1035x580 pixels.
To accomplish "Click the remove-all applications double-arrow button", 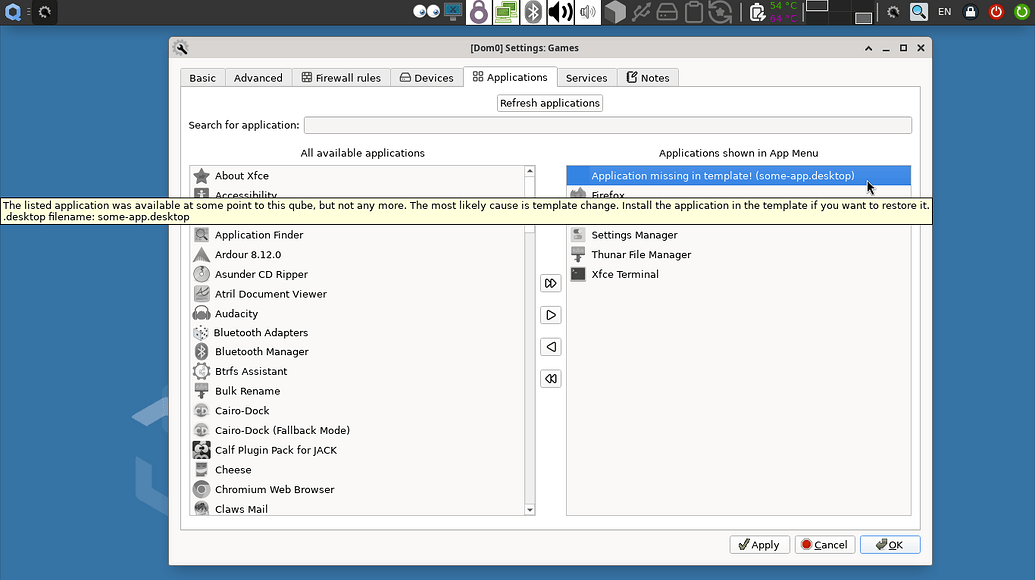I will (550, 379).
